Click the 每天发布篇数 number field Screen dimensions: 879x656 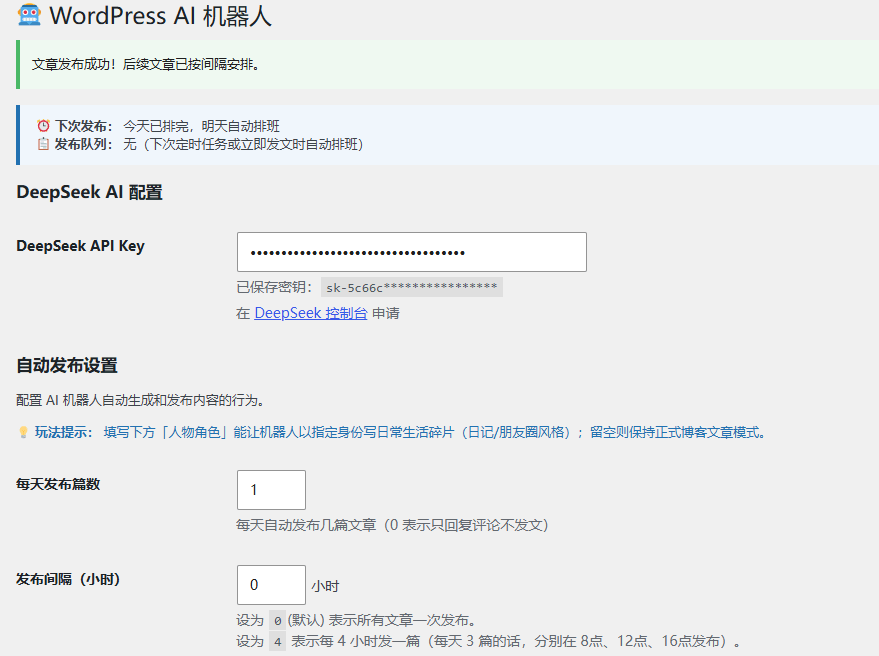[271, 490]
